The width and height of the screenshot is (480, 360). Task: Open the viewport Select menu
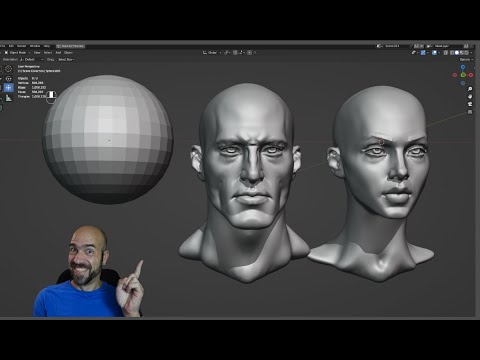click(x=48, y=53)
